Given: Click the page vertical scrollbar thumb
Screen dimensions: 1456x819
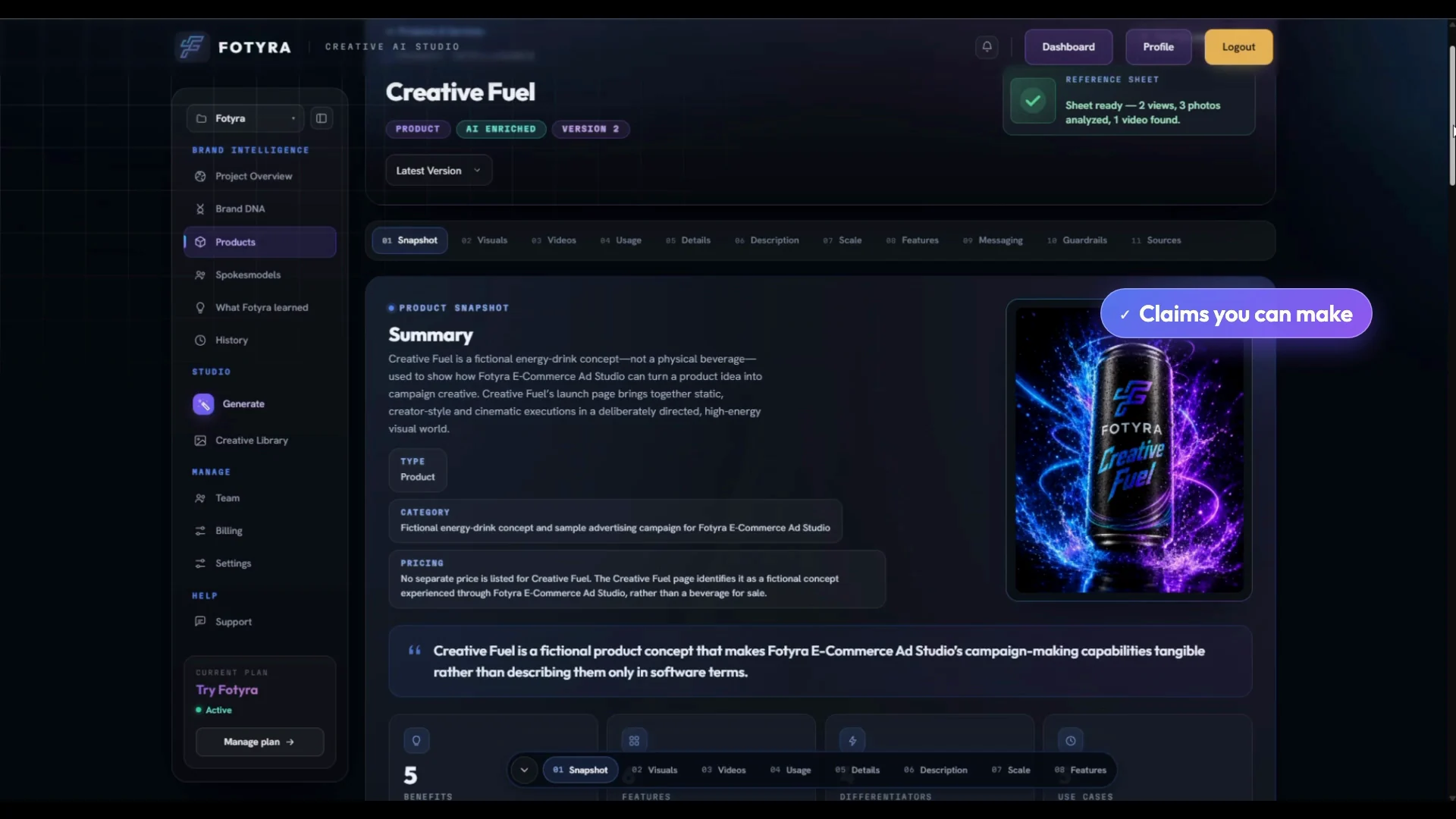Looking at the screenshot, I should [x=1451, y=116].
